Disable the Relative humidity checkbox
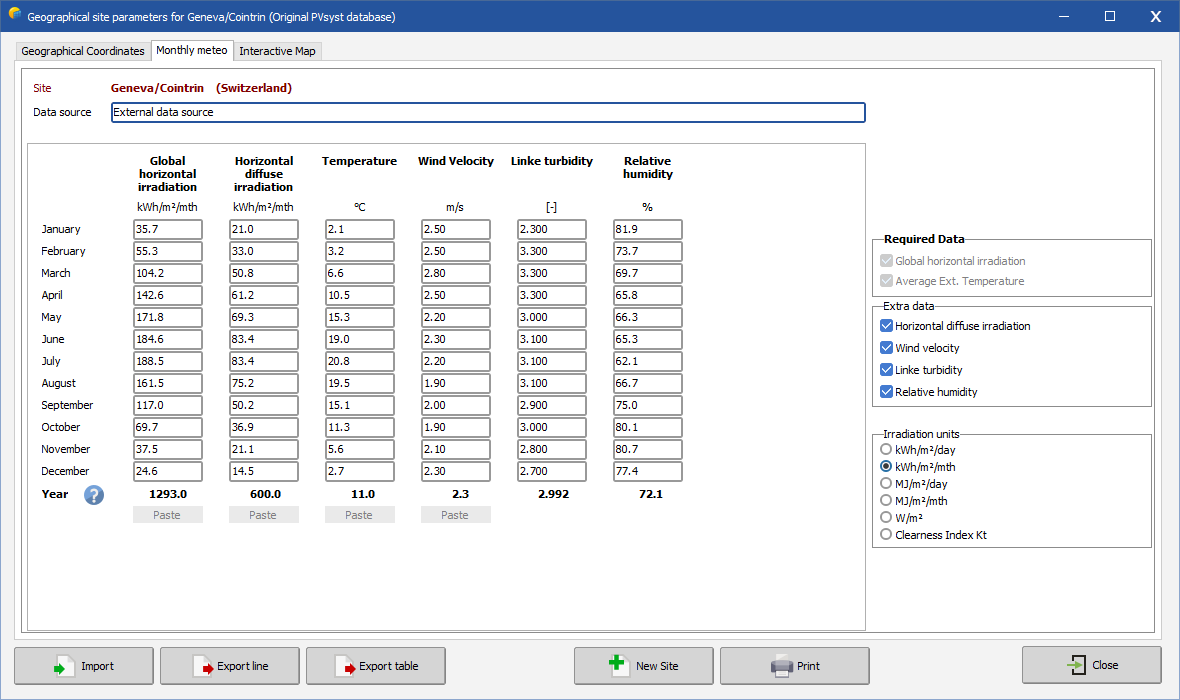The width and height of the screenshot is (1180, 700). pyautogui.click(x=886, y=391)
